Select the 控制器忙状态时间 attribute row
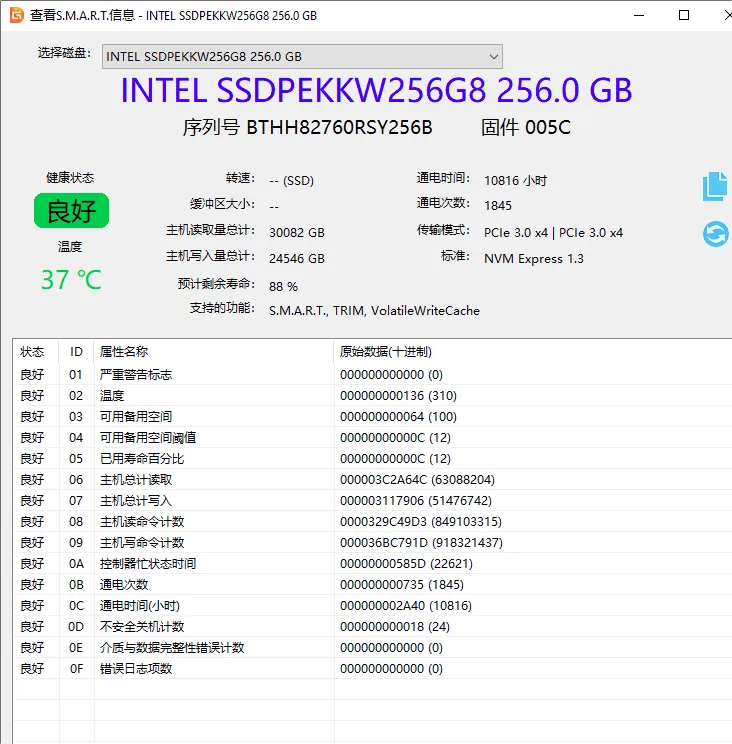Image resolution: width=732 pixels, height=744 pixels. (372, 564)
